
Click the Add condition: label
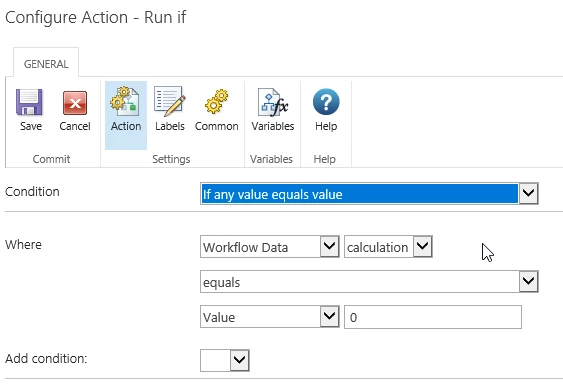pos(46,358)
